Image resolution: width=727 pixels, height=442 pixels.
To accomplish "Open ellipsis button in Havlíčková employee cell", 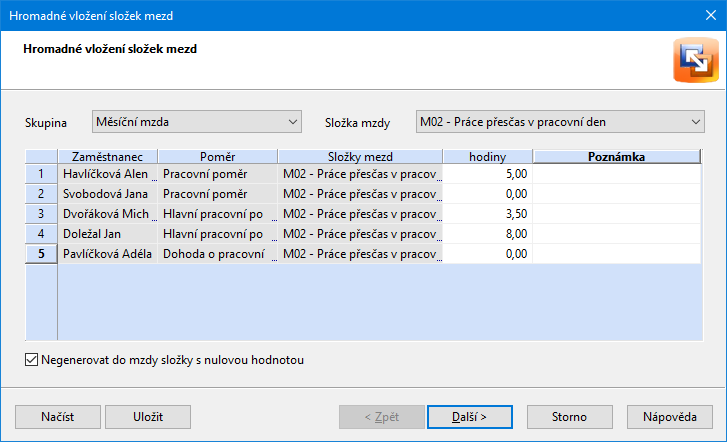I will [x=154, y=180].
